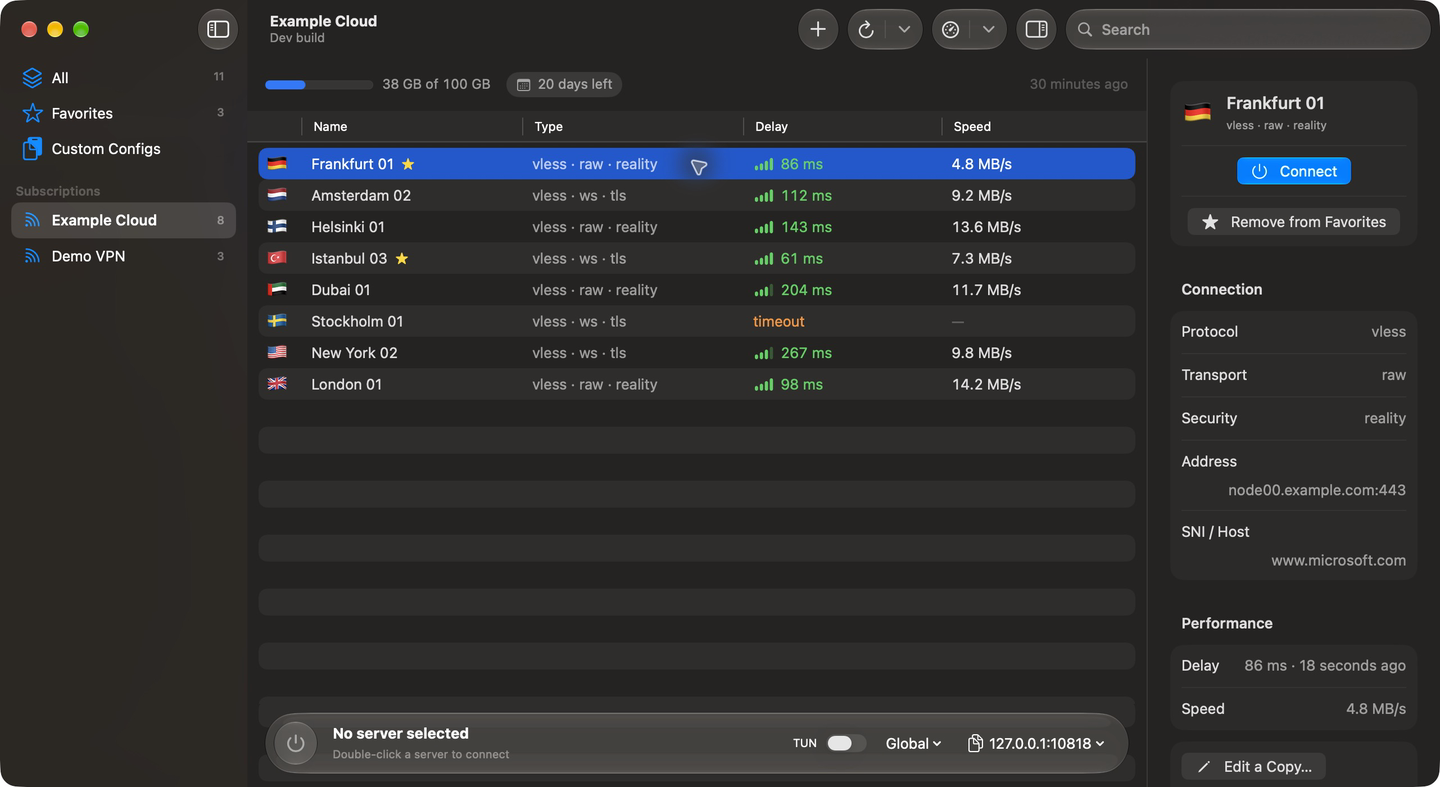Open the refresh options dropdown arrow
1440x787 pixels.
(x=904, y=29)
